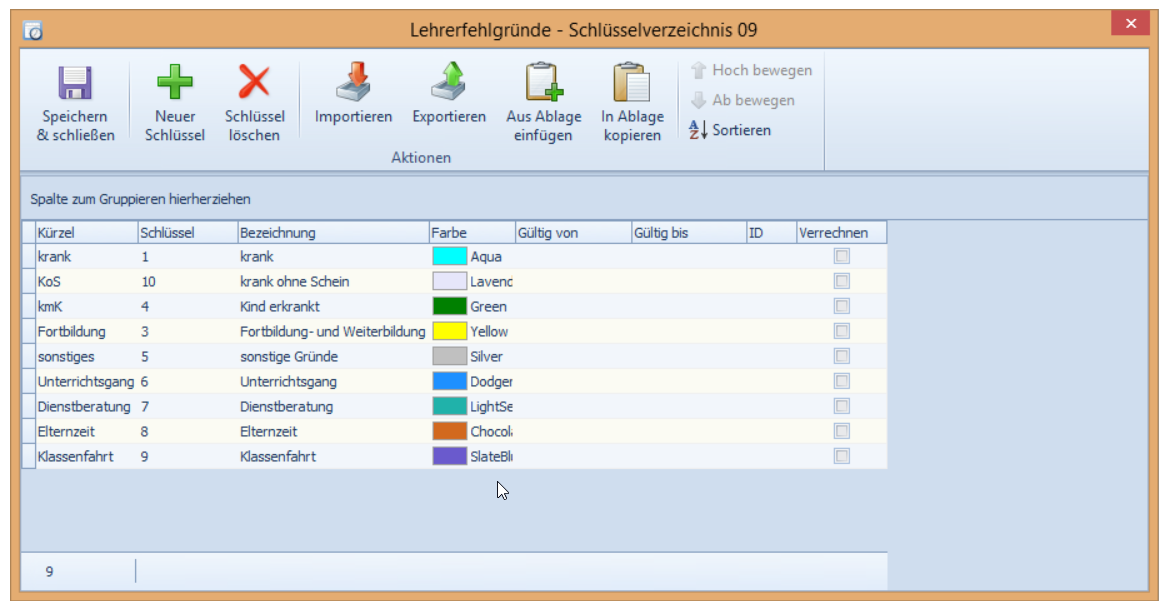
Task: Click Kürzel cell 'KoS'
Action: pyautogui.click(x=86, y=281)
